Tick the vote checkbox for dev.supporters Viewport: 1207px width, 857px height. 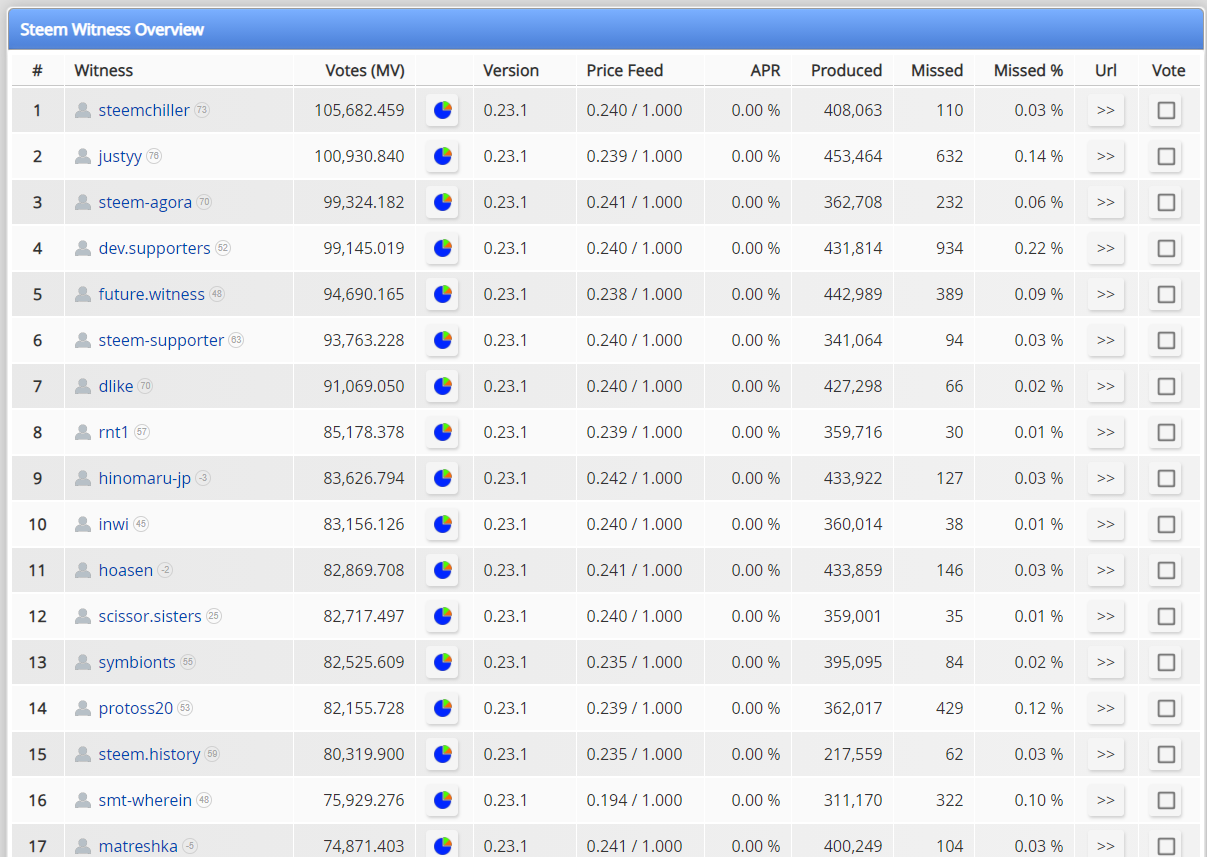[1166, 248]
